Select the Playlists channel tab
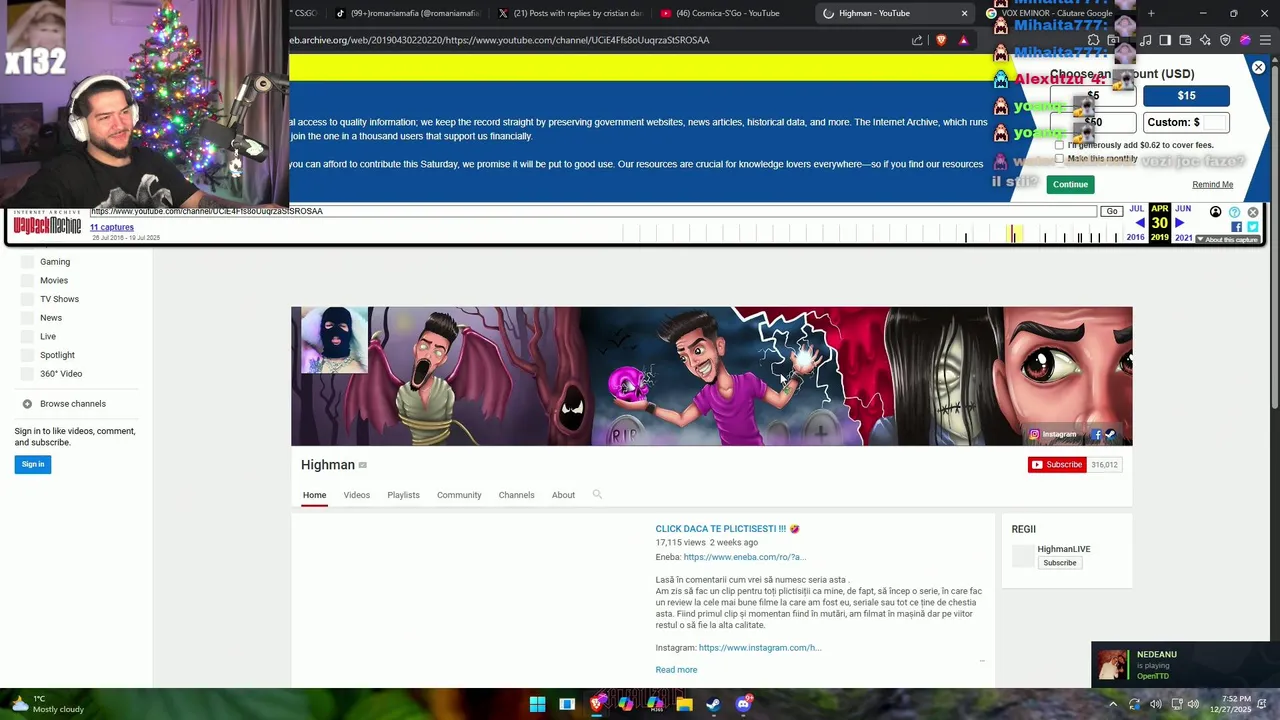The width and height of the screenshot is (1280, 720). coord(403,495)
